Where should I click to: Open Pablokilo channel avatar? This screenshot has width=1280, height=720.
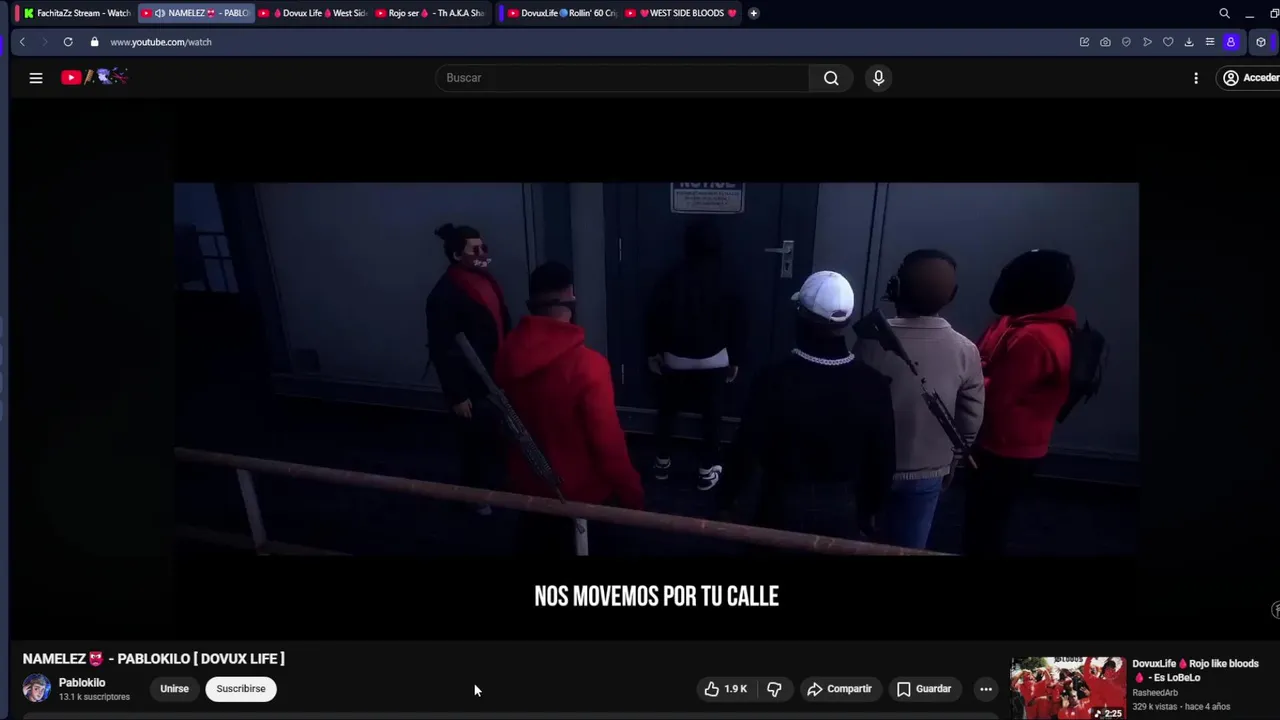point(37,688)
